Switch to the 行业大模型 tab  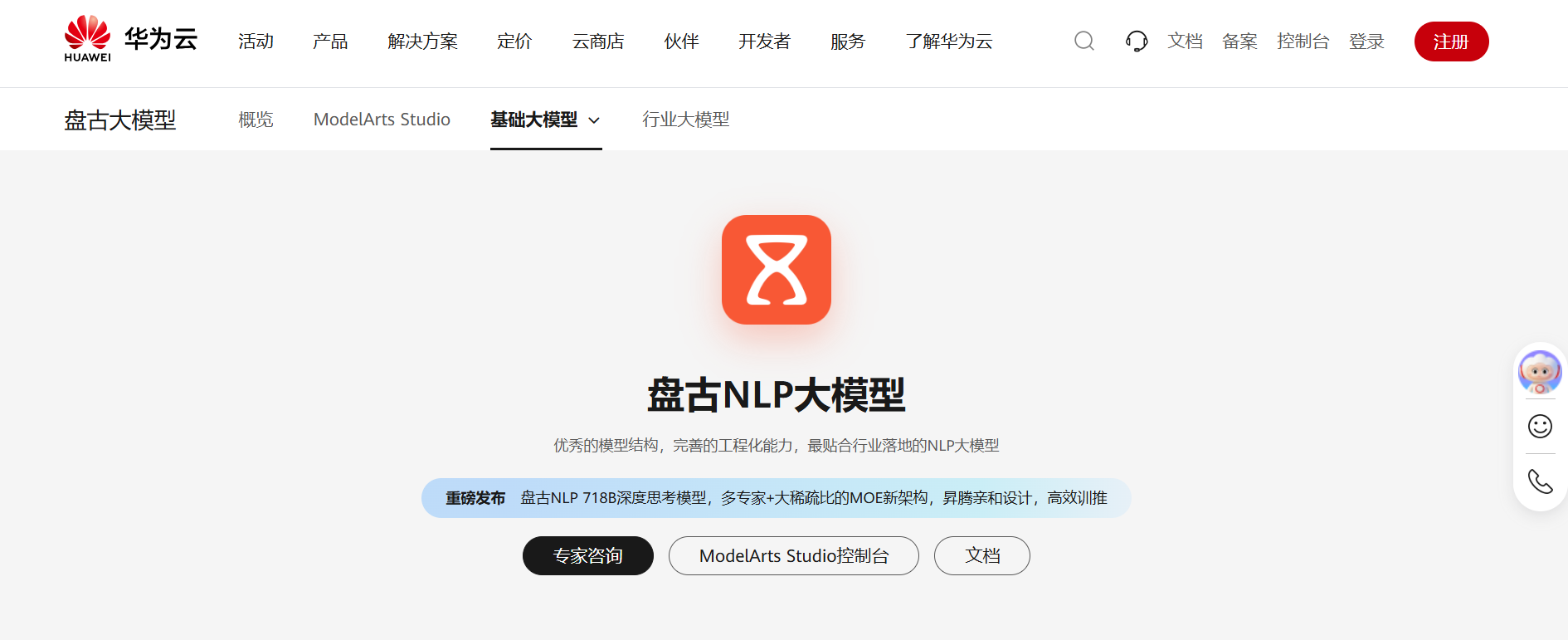[x=686, y=120]
